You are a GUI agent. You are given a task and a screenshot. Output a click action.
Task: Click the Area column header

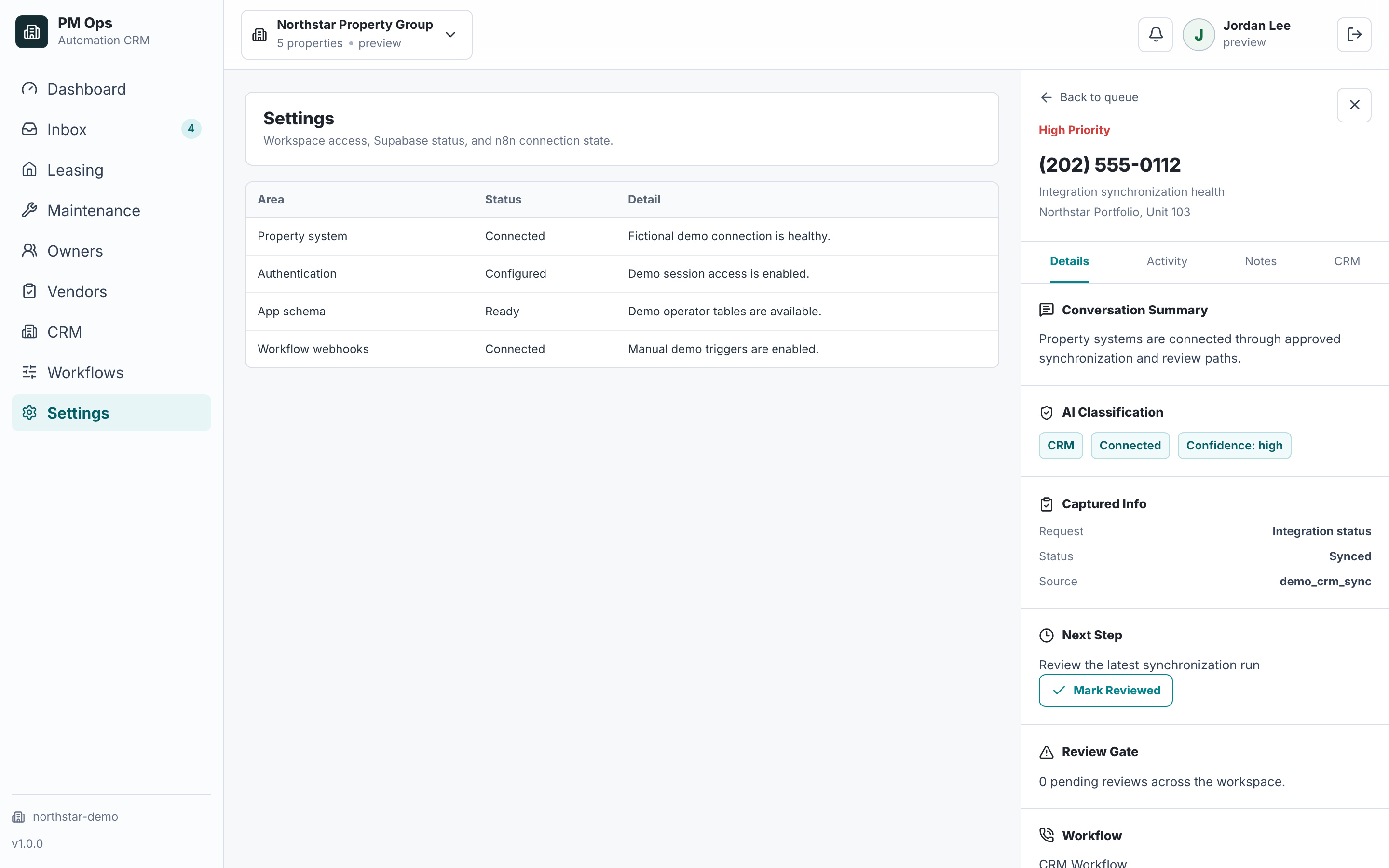(x=271, y=200)
